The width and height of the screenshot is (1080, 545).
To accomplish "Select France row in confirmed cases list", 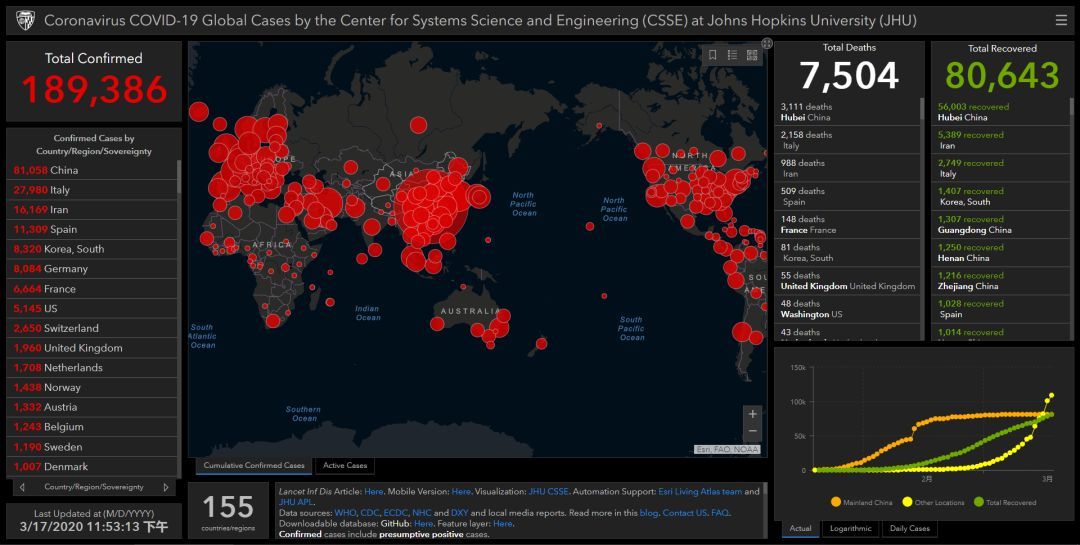I will (x=94, y=289).
